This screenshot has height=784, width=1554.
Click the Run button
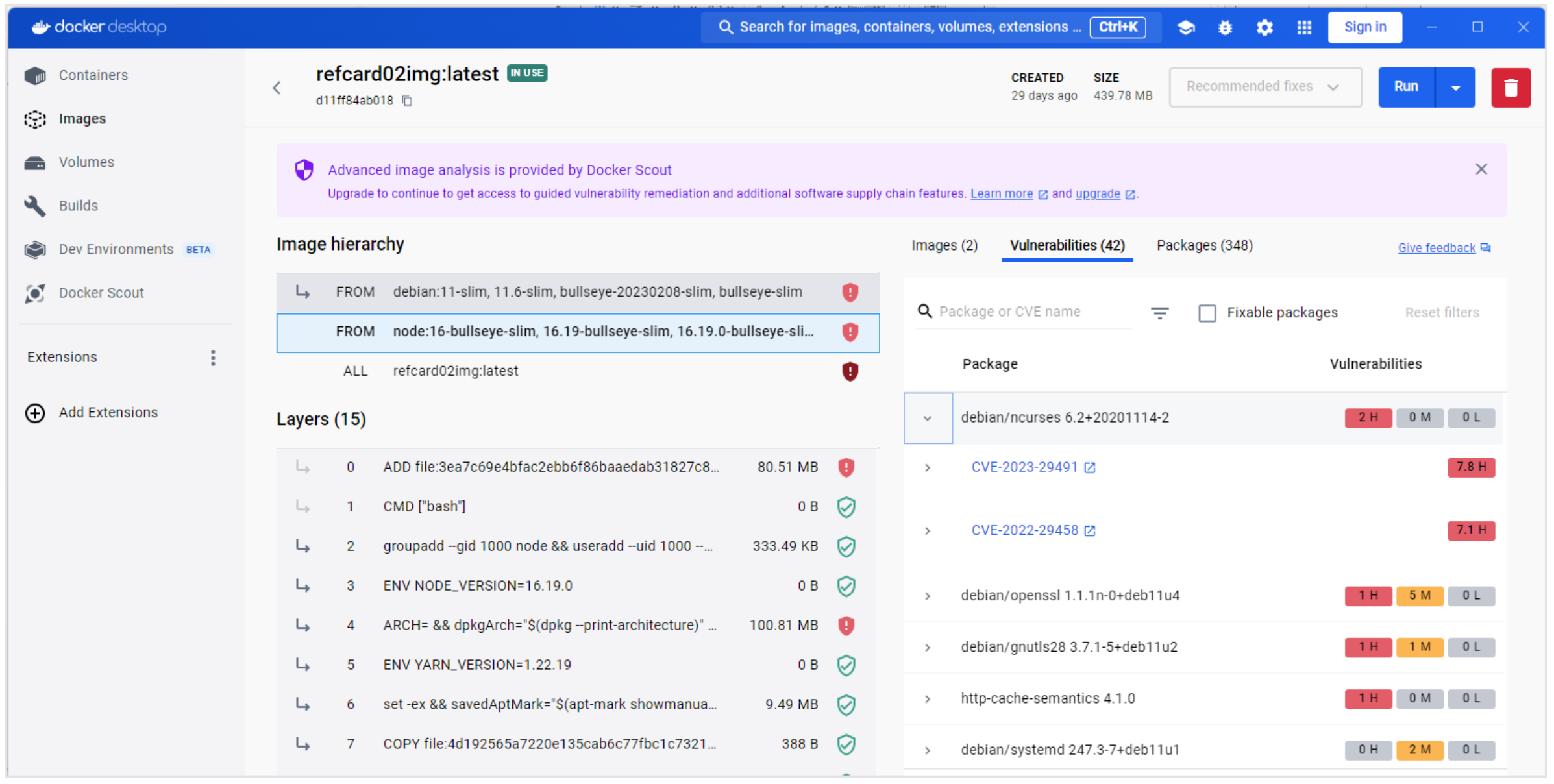[1407, 87]
